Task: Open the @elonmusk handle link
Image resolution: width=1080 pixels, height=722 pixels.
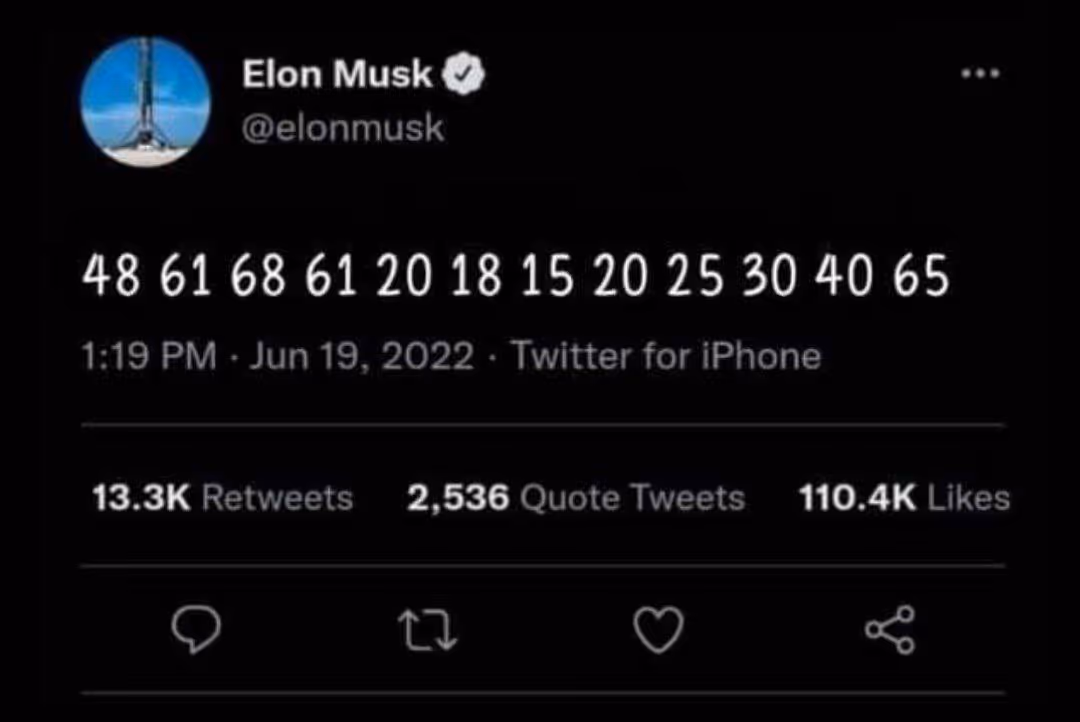Action: pyautogui.click(x=343, y=129)
